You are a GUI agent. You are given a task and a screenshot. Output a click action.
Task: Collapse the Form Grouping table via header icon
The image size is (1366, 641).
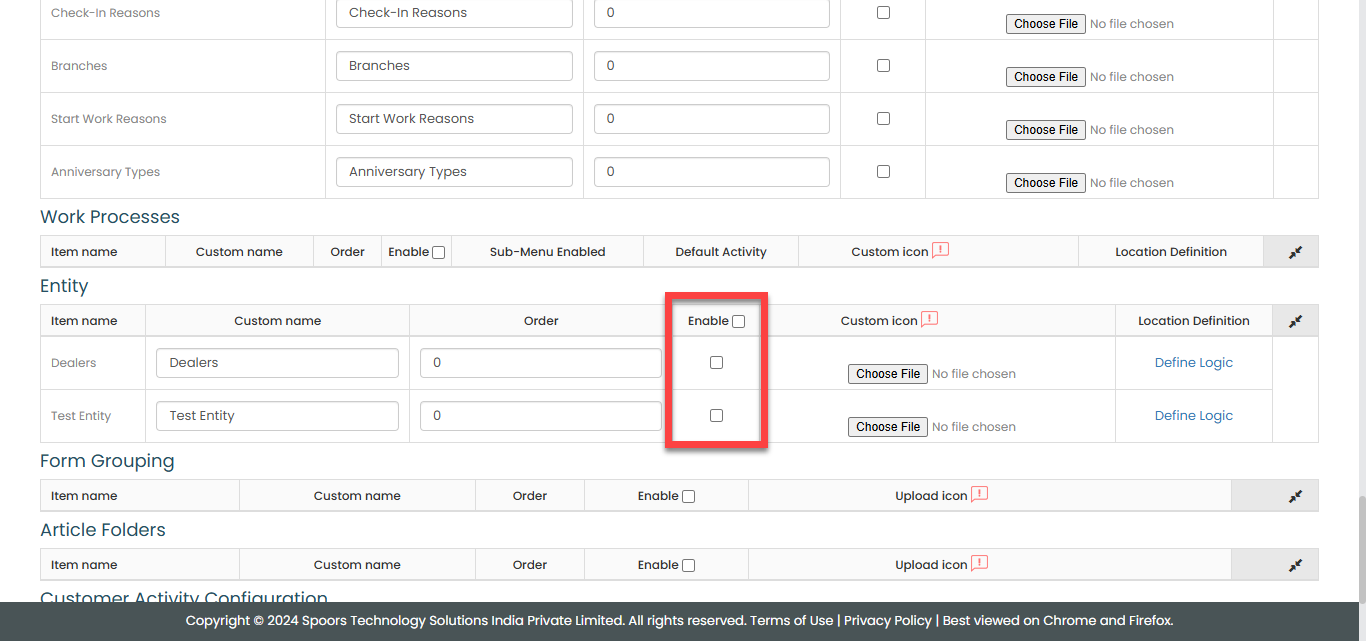pyautogui.click(x=1295, y=496)
